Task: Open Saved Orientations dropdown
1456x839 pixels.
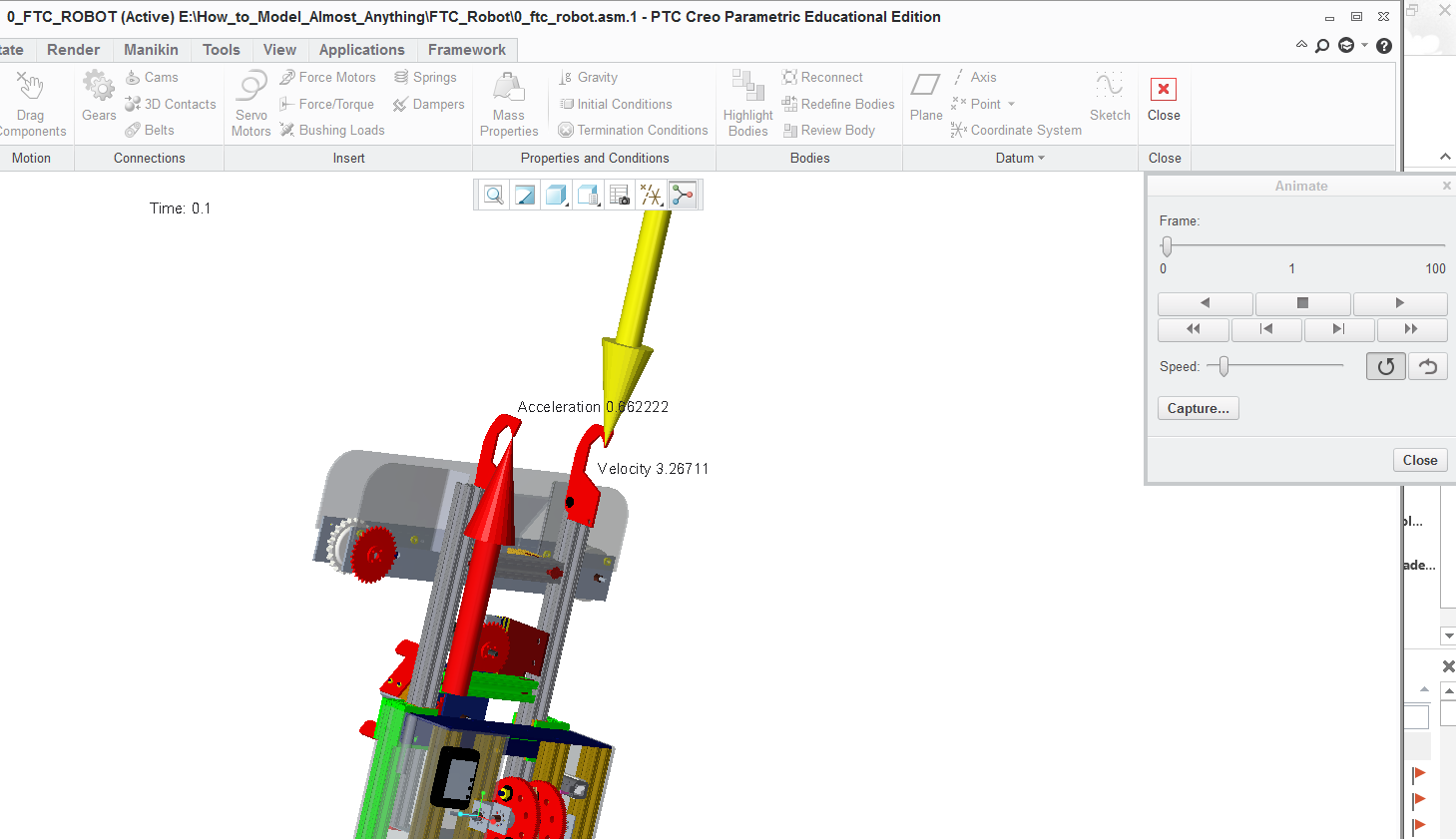Action: (589, 195)
